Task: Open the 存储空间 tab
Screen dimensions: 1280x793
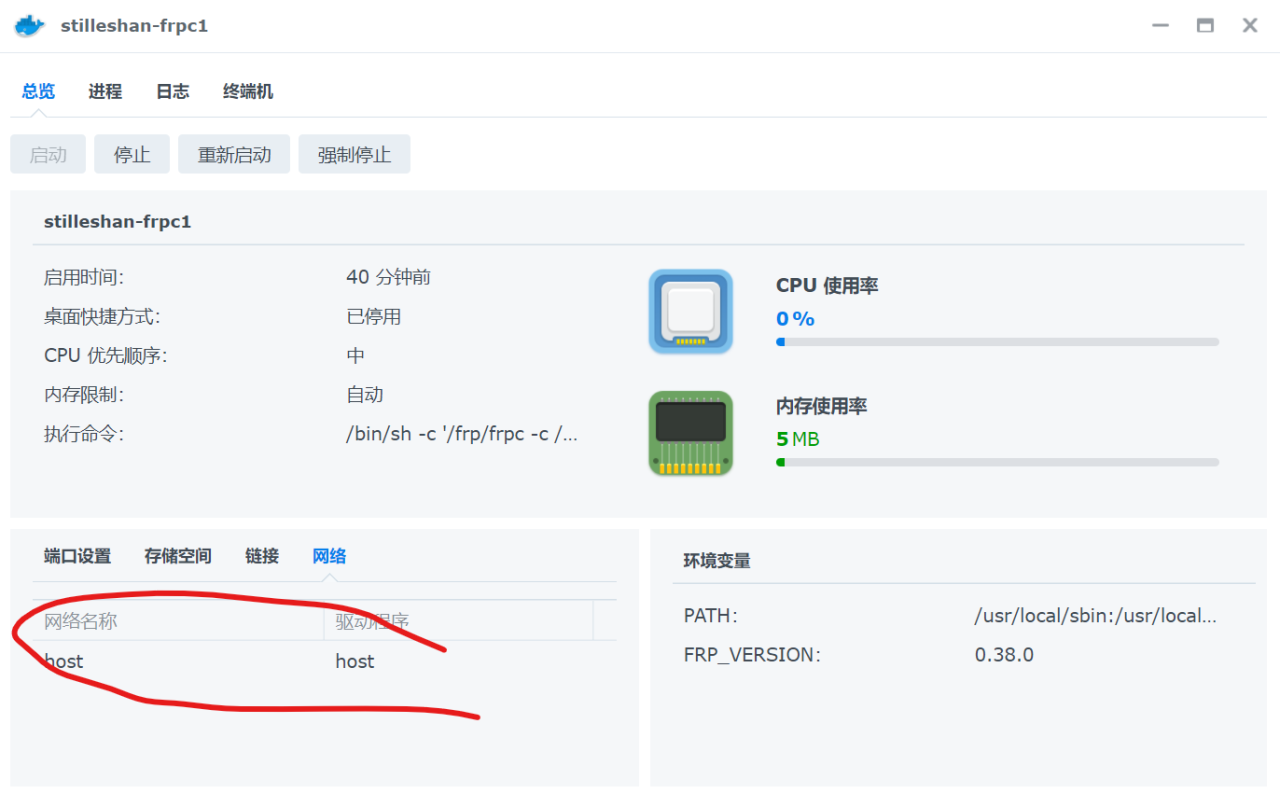Action: click(x=177, y=556)
